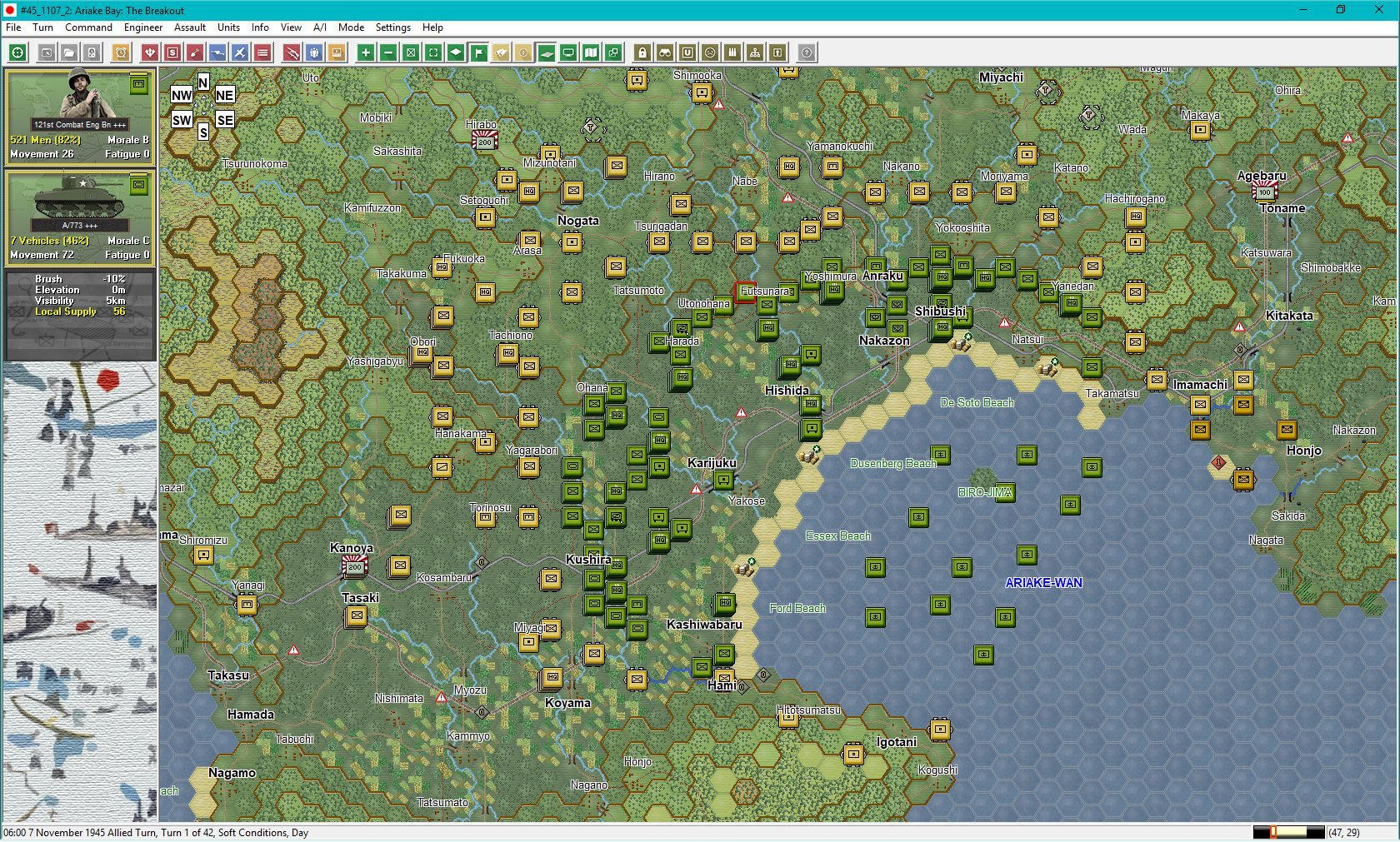
Task: Click the boxed up-arrow toolbar icon
Action: coord(777,53)
